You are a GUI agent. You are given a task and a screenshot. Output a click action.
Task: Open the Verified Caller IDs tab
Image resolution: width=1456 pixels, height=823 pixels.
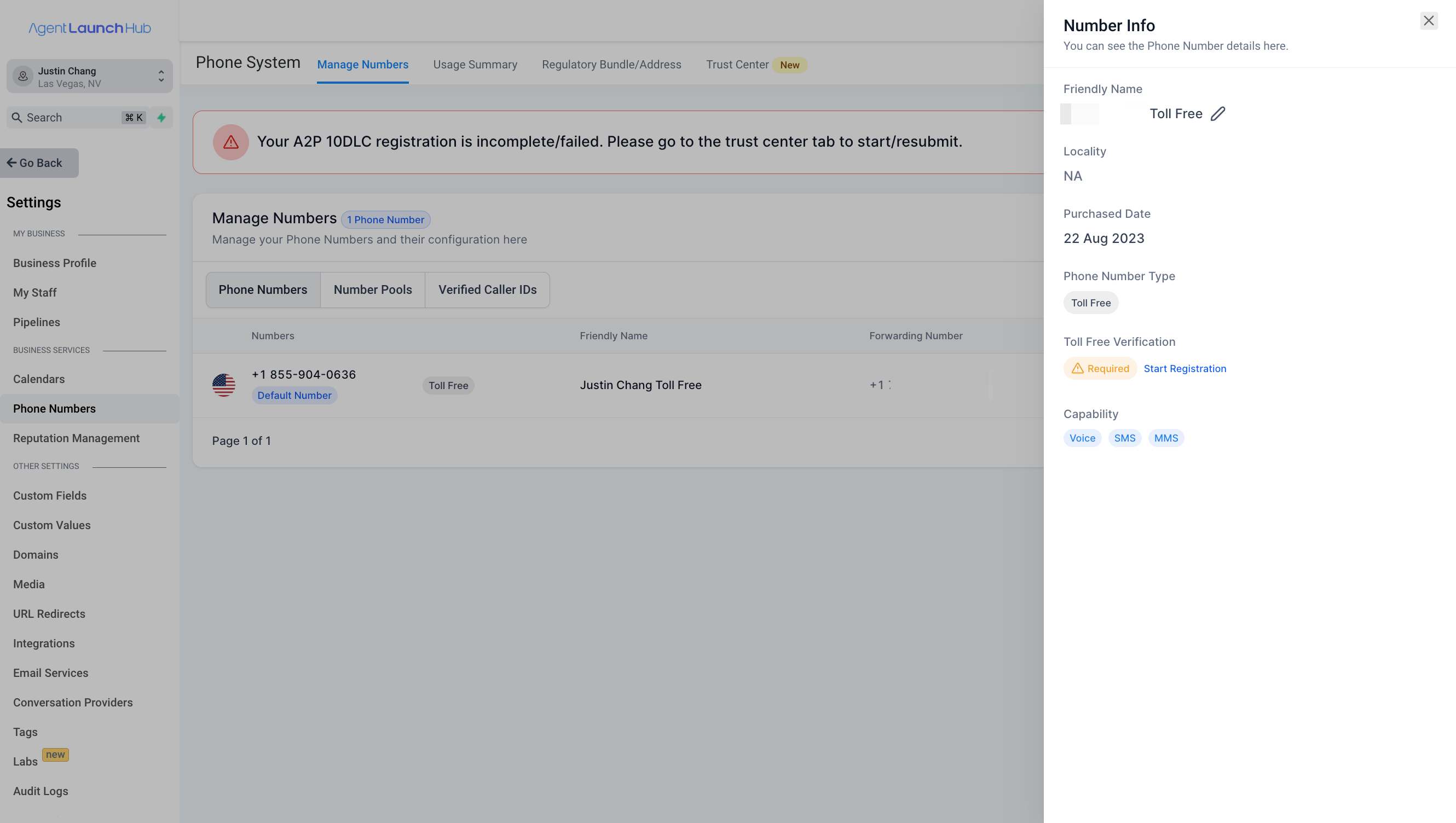487,289
